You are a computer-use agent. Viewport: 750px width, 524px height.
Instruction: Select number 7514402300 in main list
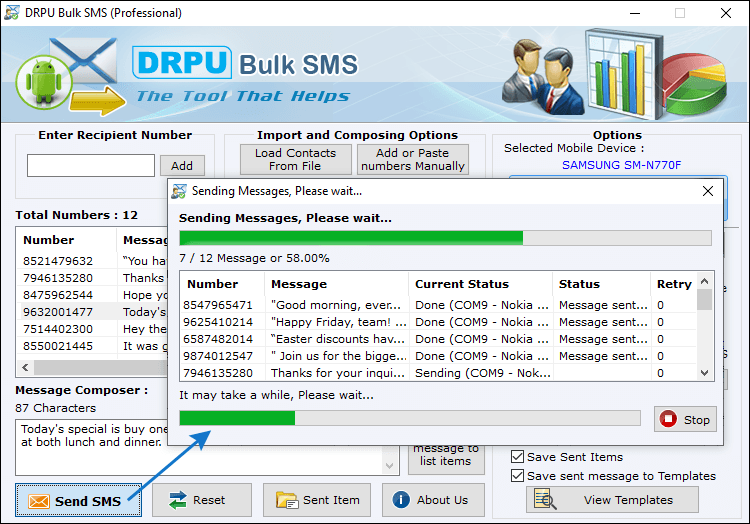[x=58, y=329]
